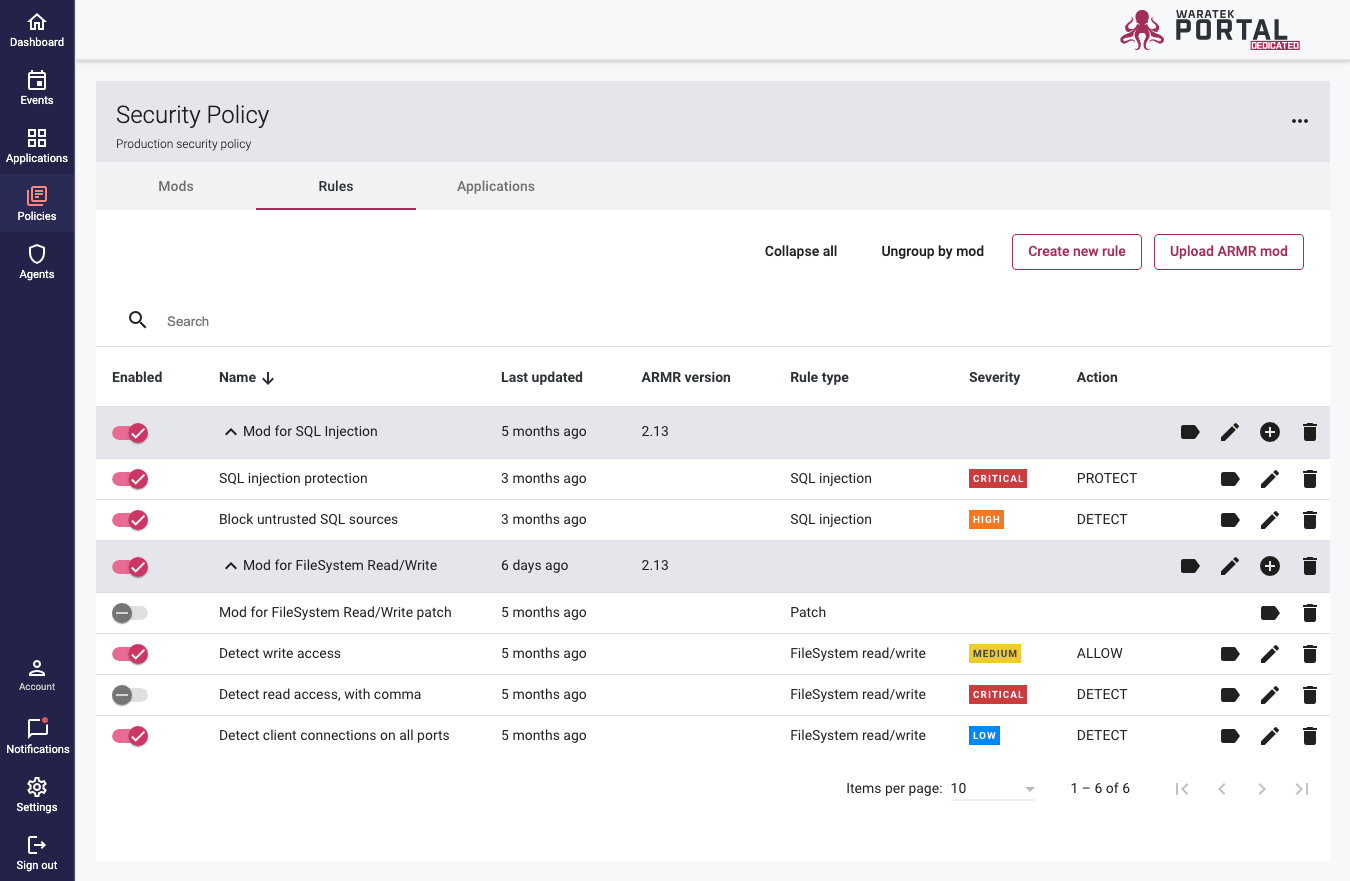Image resolution: width=1350 pixels, height=881 pixels.
Task: Collapse Mod for FileSystem Read/Write group
Action: pyautogui.click(x=231, y=566)
